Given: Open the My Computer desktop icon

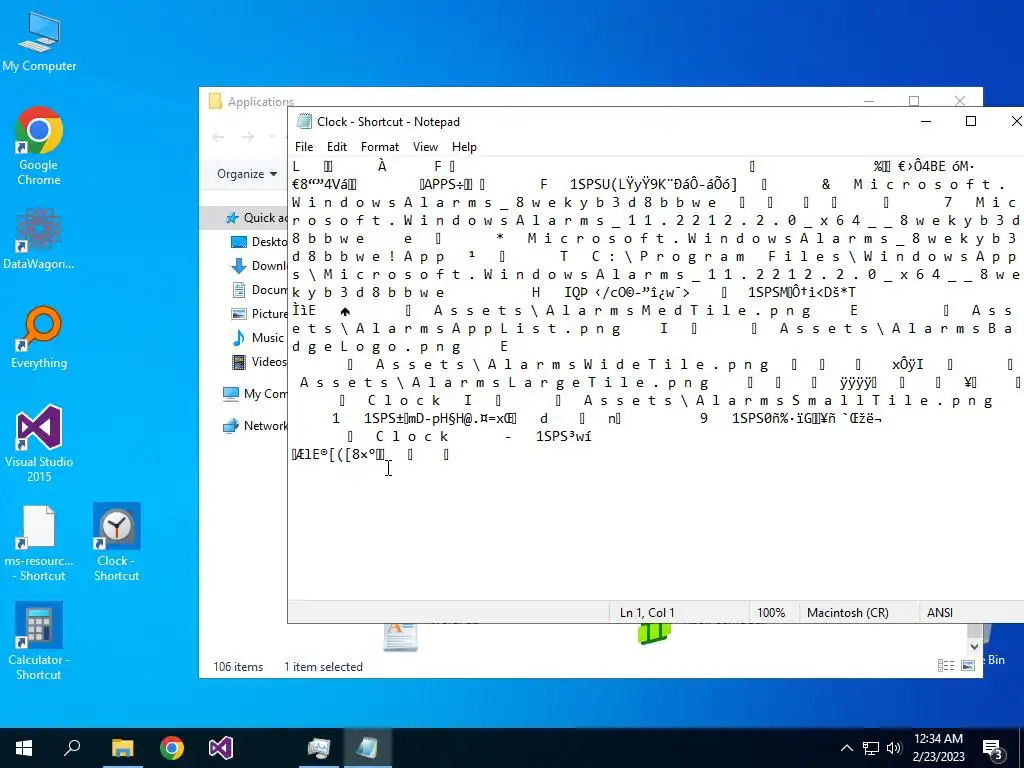Looking at the screenshot, I should tap(39, 42).
